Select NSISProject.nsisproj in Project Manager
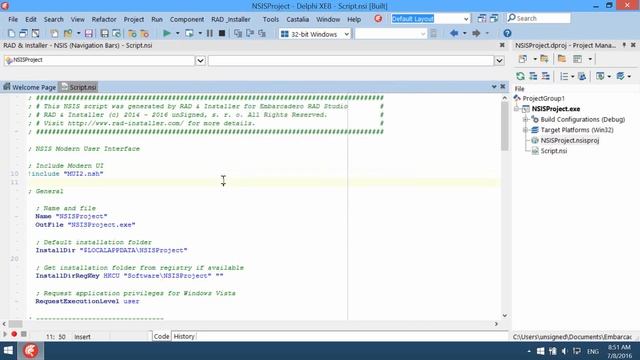The width and height of the screenshot is (640, 360). 569,140
